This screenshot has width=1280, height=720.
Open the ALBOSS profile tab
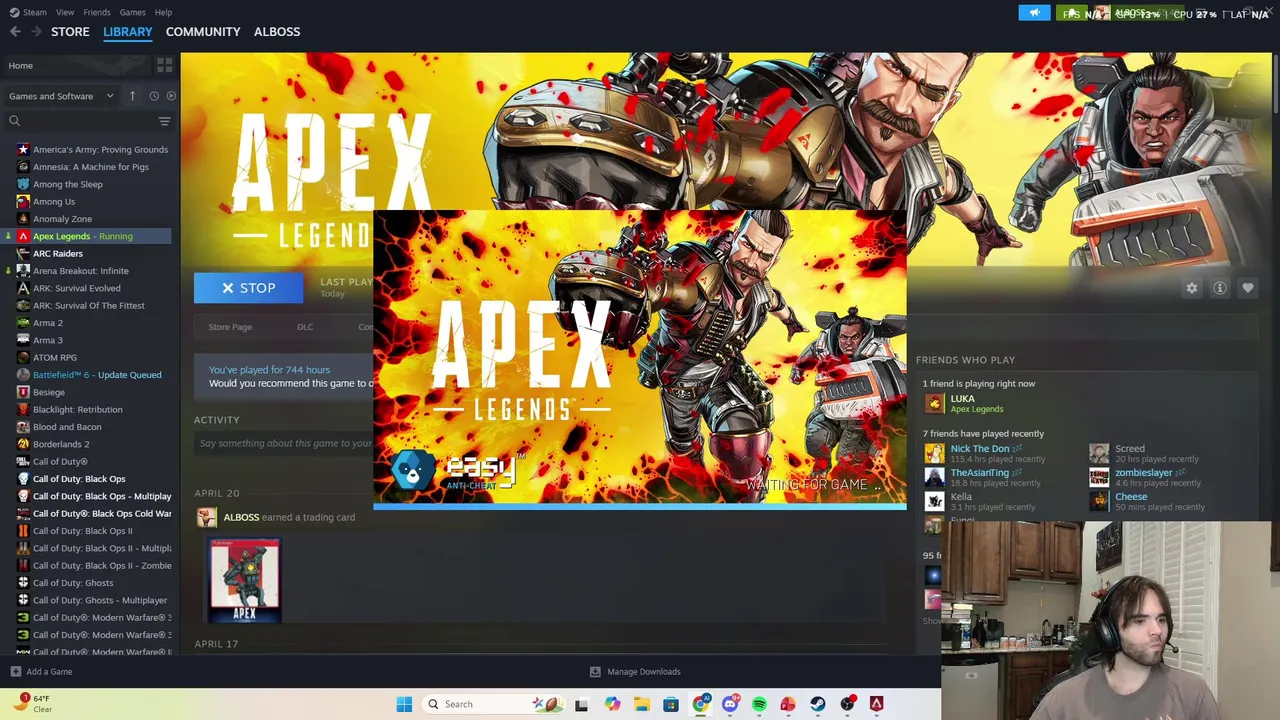(277, 32)
